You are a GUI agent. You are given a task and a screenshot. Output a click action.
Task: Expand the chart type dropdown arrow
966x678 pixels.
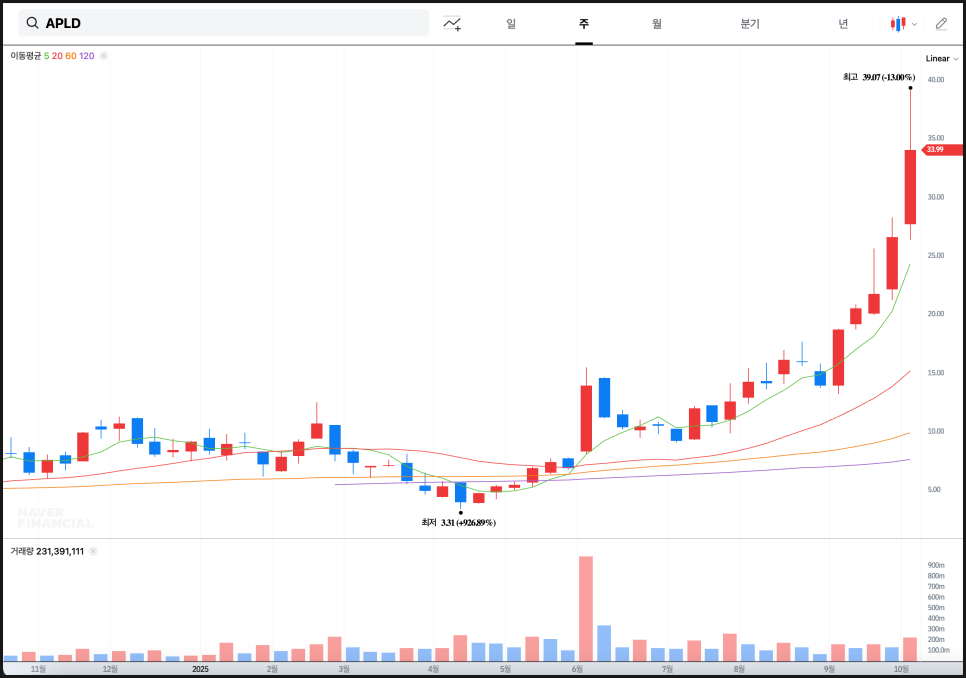[x=914, y=24]
